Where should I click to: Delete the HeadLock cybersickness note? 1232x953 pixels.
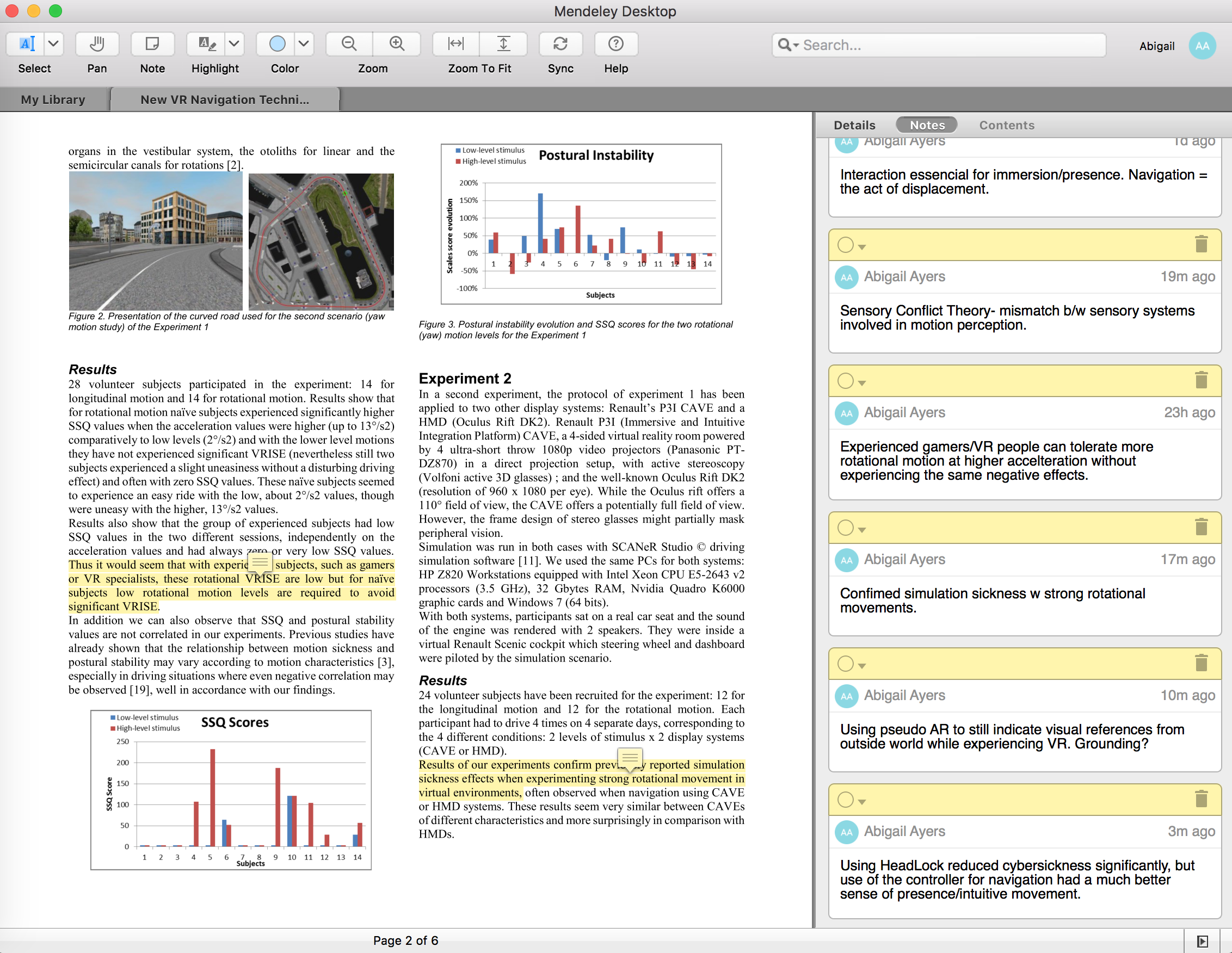coord(1201,799)
